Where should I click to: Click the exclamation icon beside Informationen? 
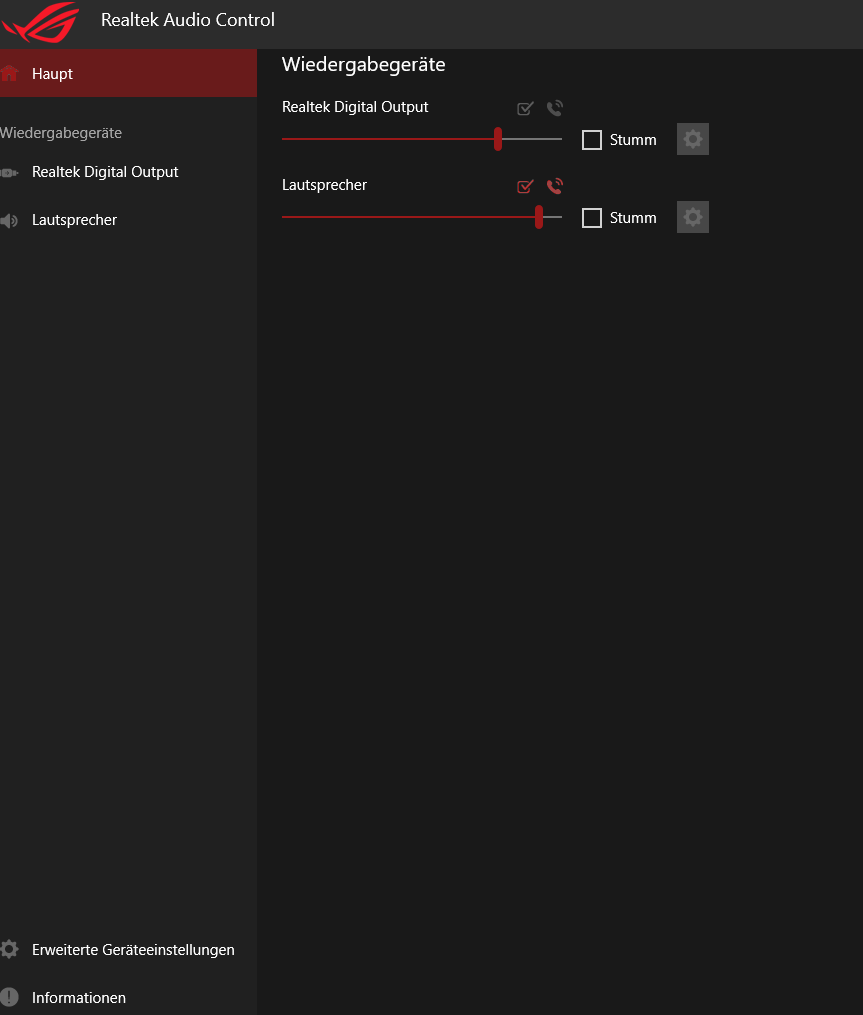tap(9, 997)
